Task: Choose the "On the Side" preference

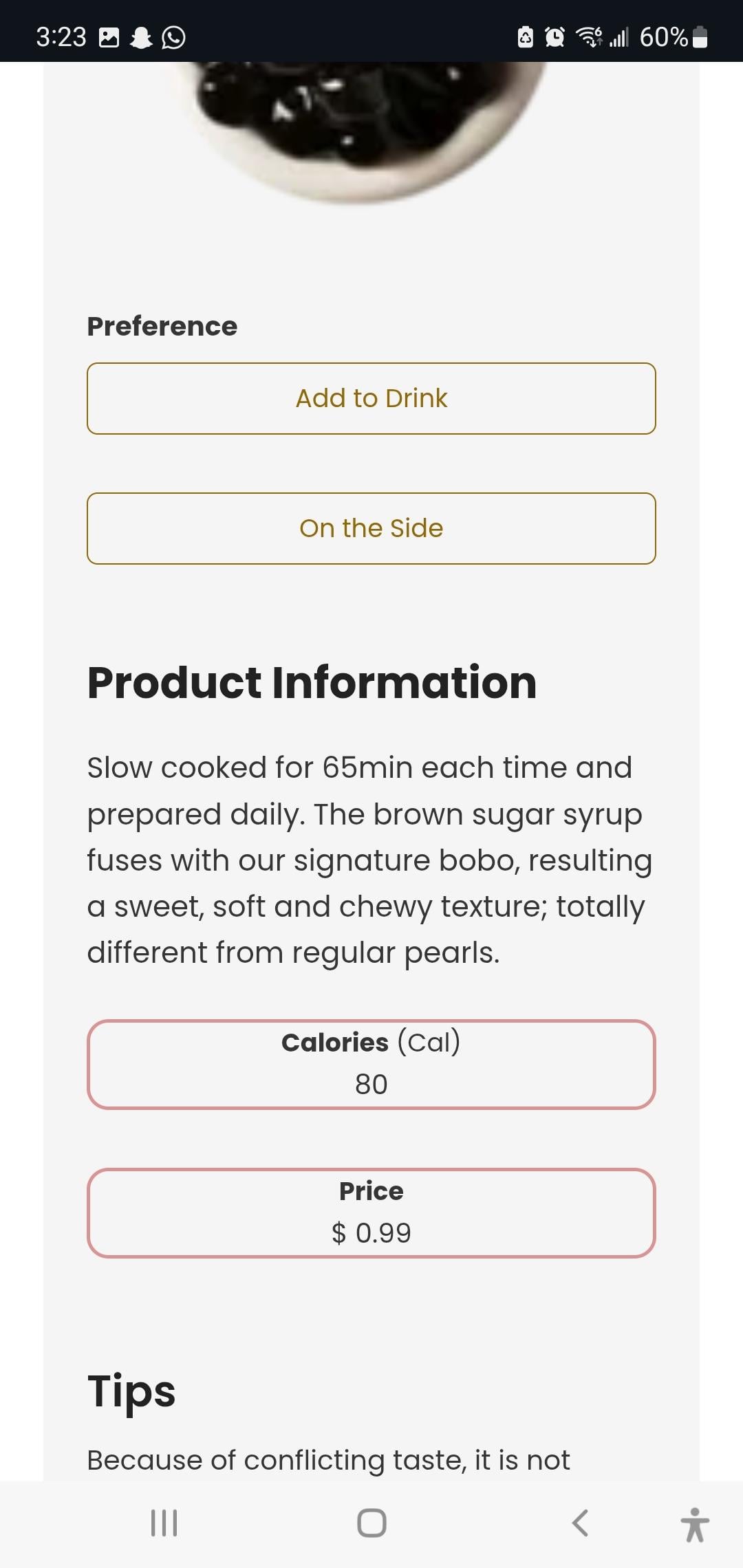Action: tap(371, 528)
